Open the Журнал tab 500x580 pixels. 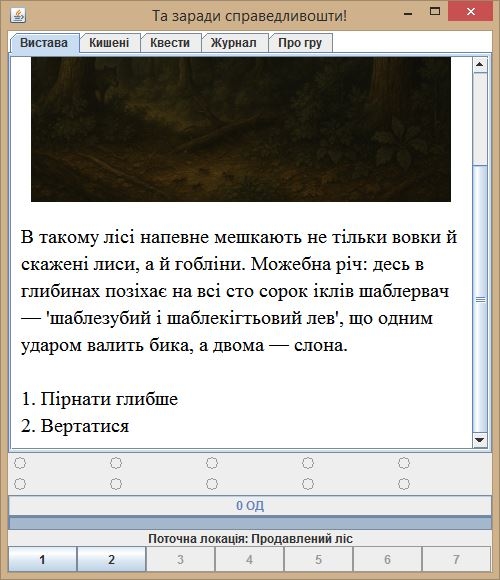click(x=234, y=43)
